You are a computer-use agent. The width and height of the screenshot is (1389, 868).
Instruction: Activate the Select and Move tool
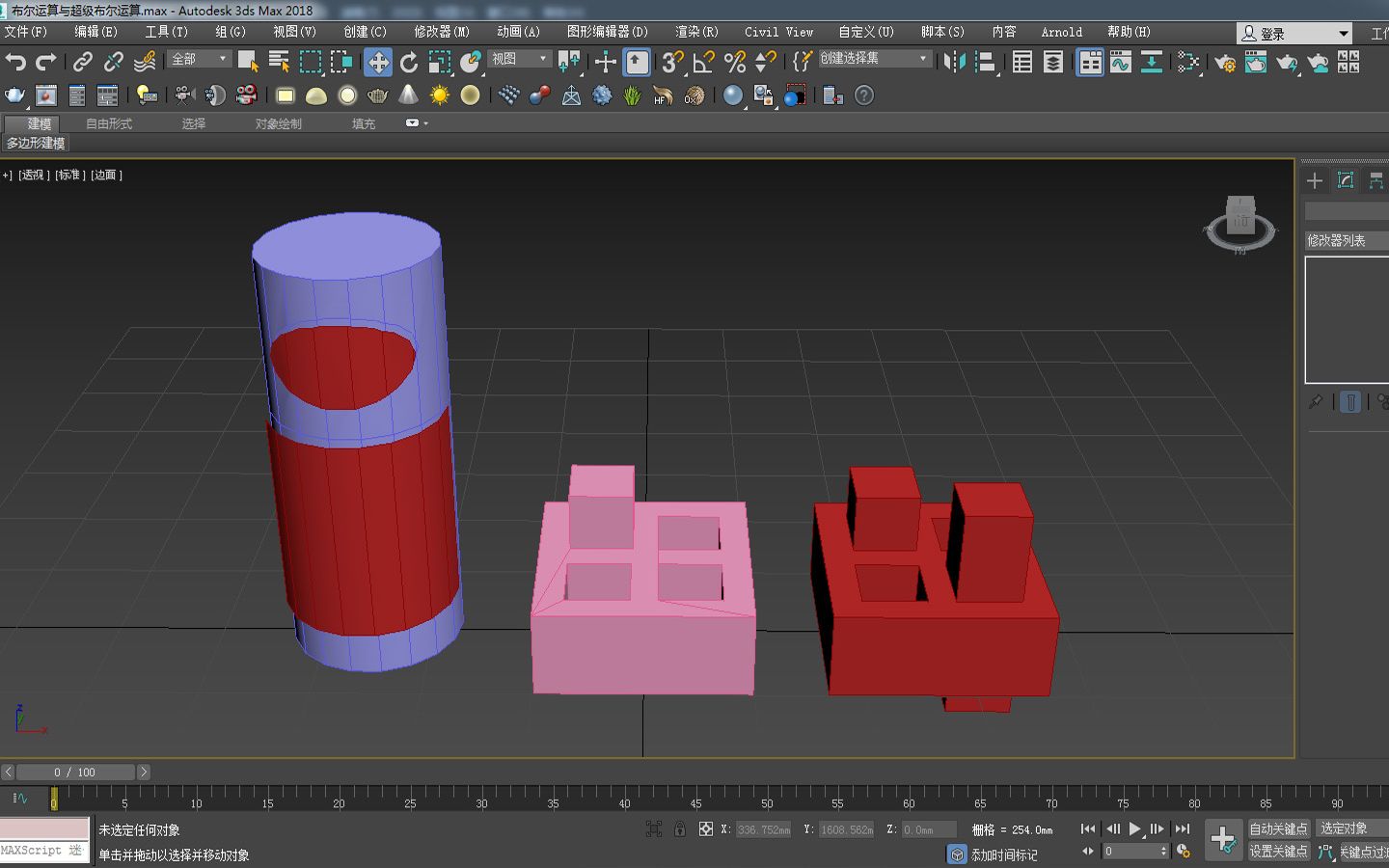click(x=378, y=62)
